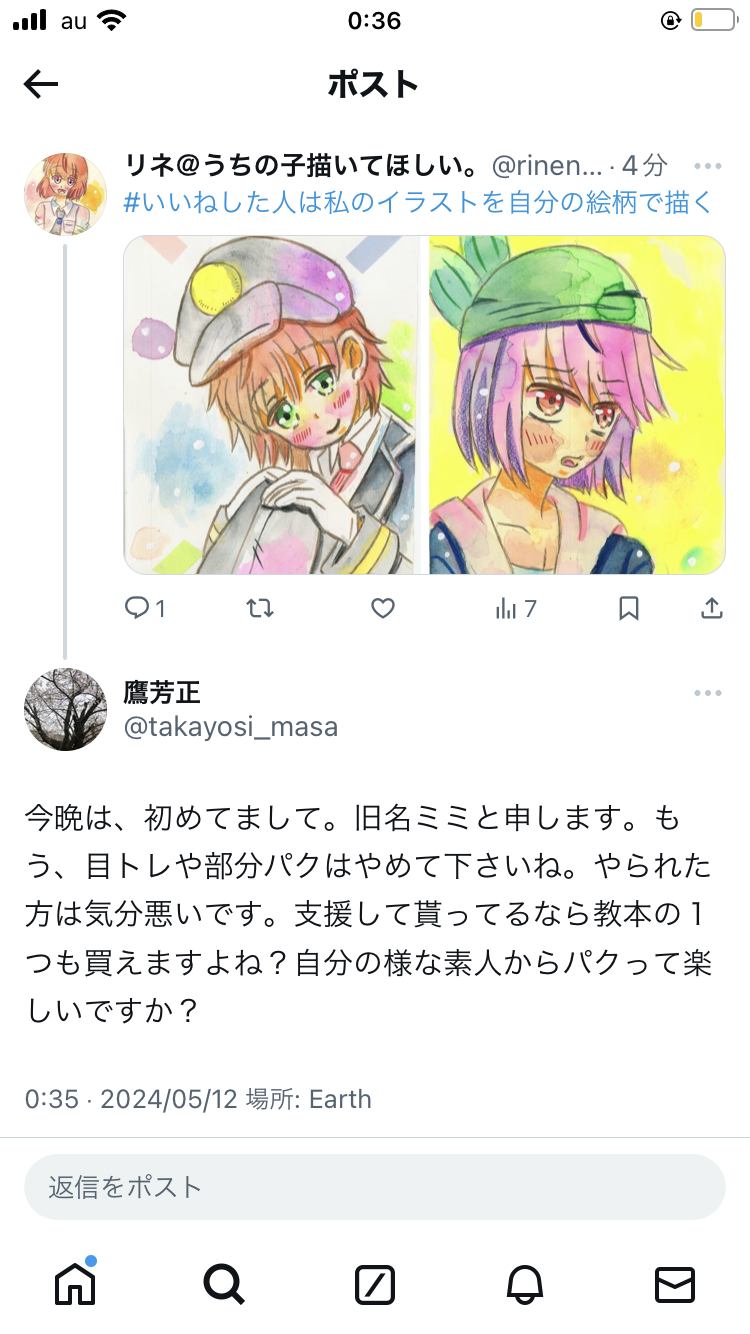This screenshot has width=750, height=1334.
Task: Open the Notifications bell tab
Action: pos(525,1284)
